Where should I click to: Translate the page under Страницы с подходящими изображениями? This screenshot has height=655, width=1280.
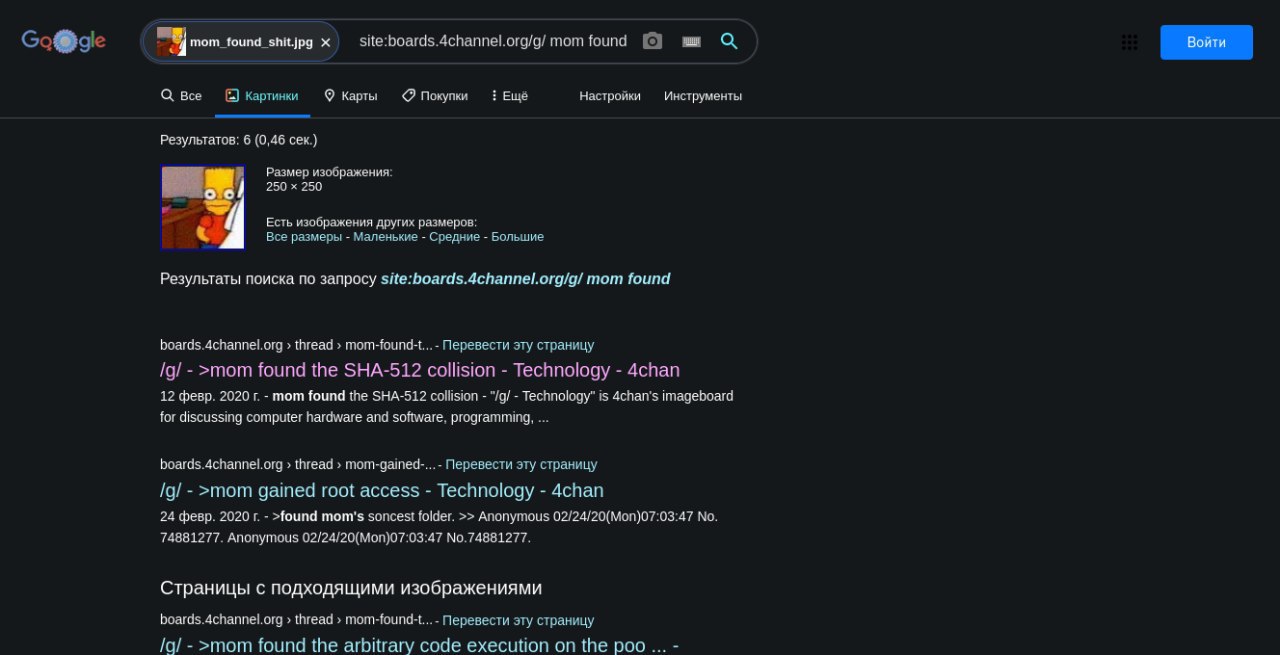(518, 620)
